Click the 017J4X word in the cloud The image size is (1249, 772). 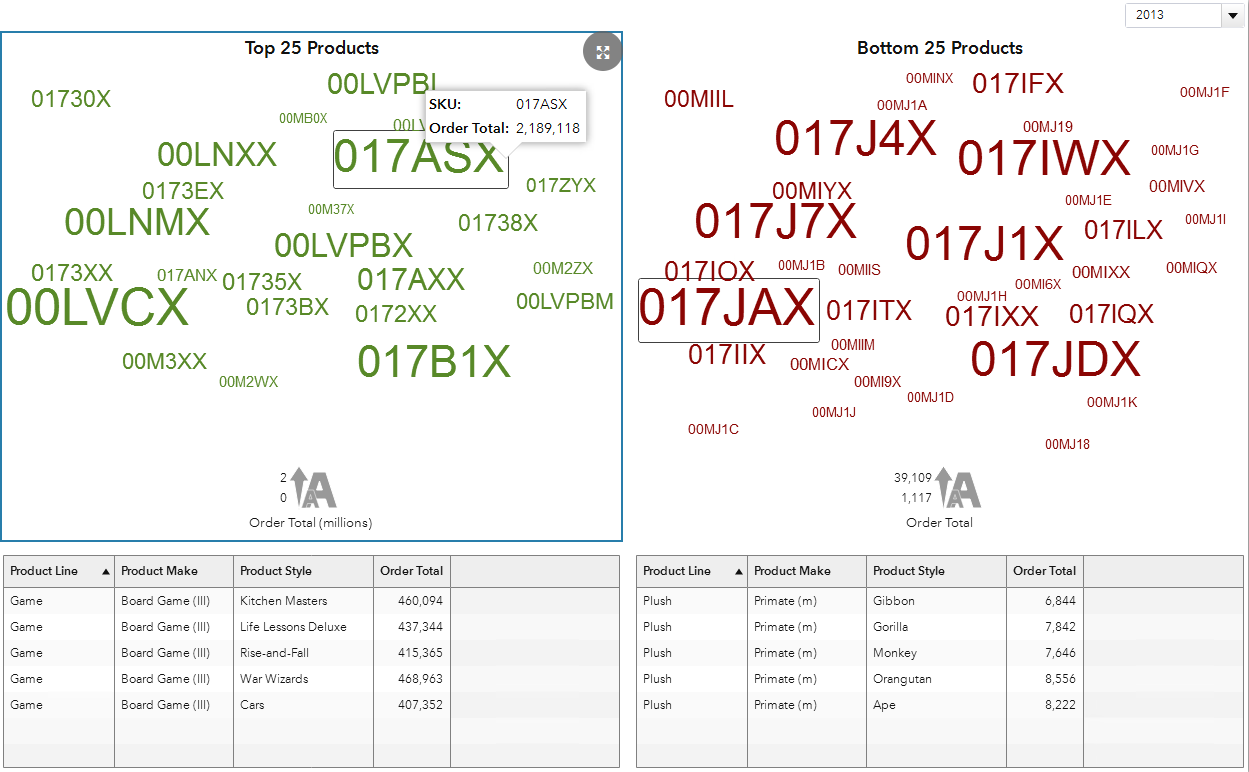point(855,139)
